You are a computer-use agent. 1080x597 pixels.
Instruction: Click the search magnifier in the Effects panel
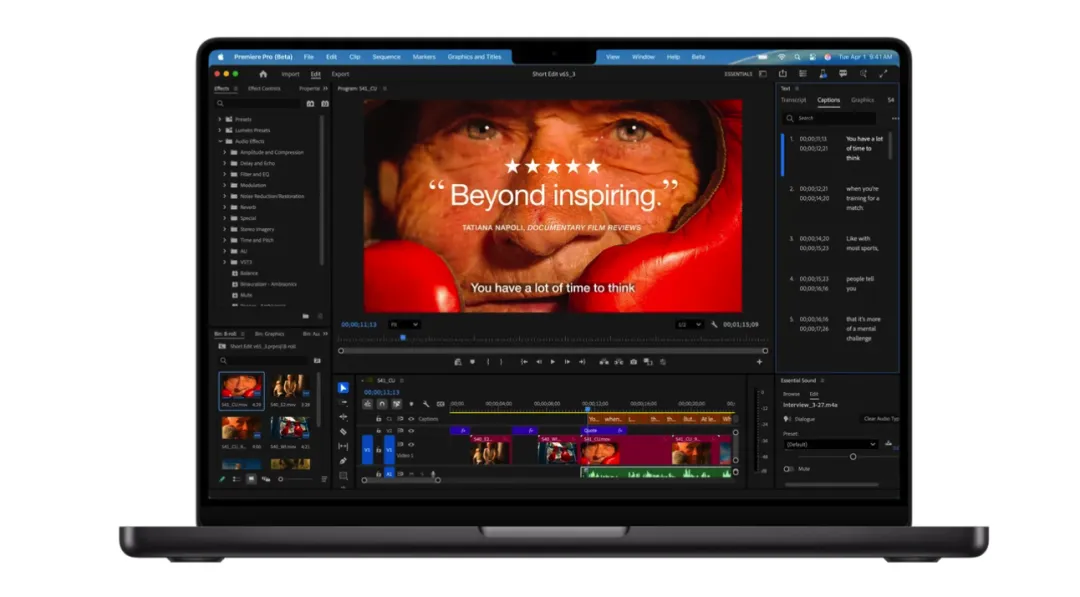coord(219,103)
